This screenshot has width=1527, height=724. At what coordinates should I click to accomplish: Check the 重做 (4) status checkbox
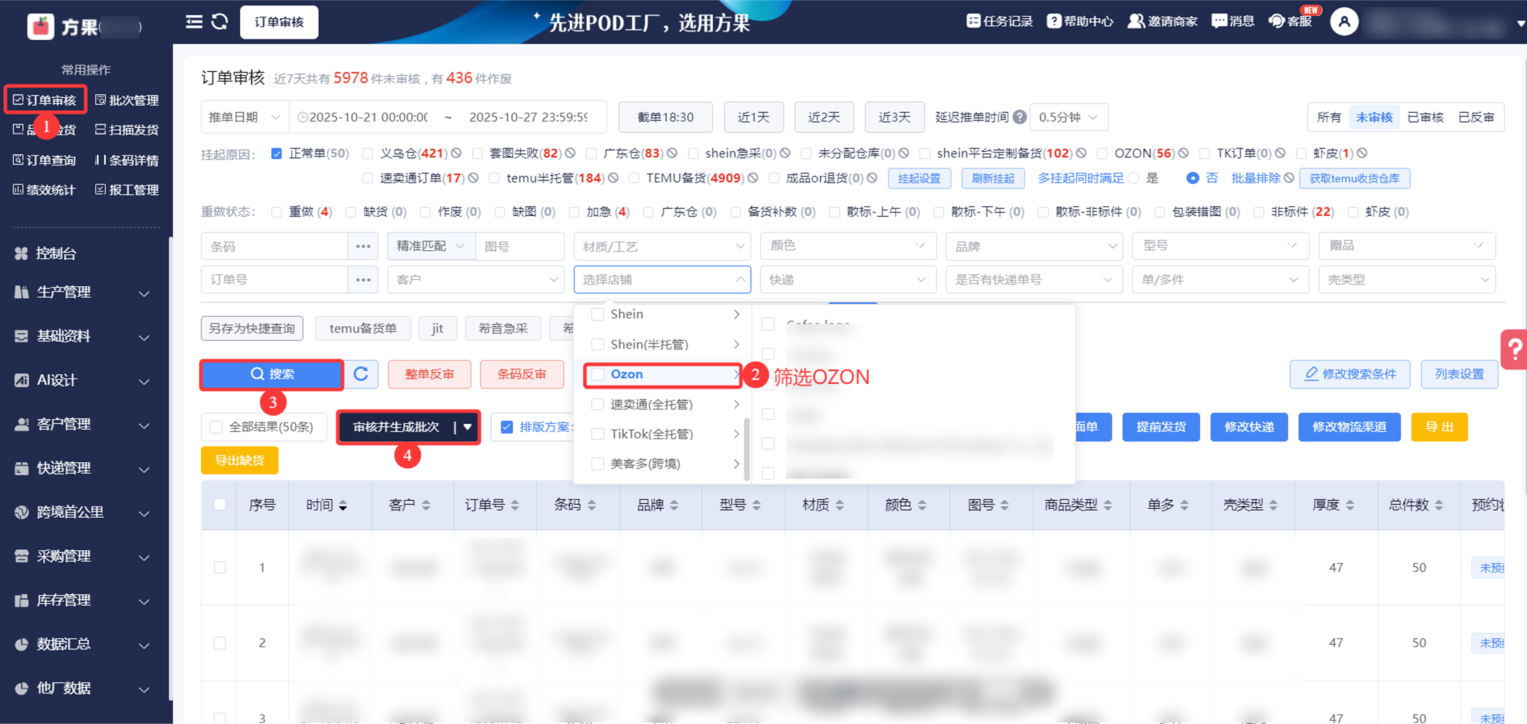point(277,212)
